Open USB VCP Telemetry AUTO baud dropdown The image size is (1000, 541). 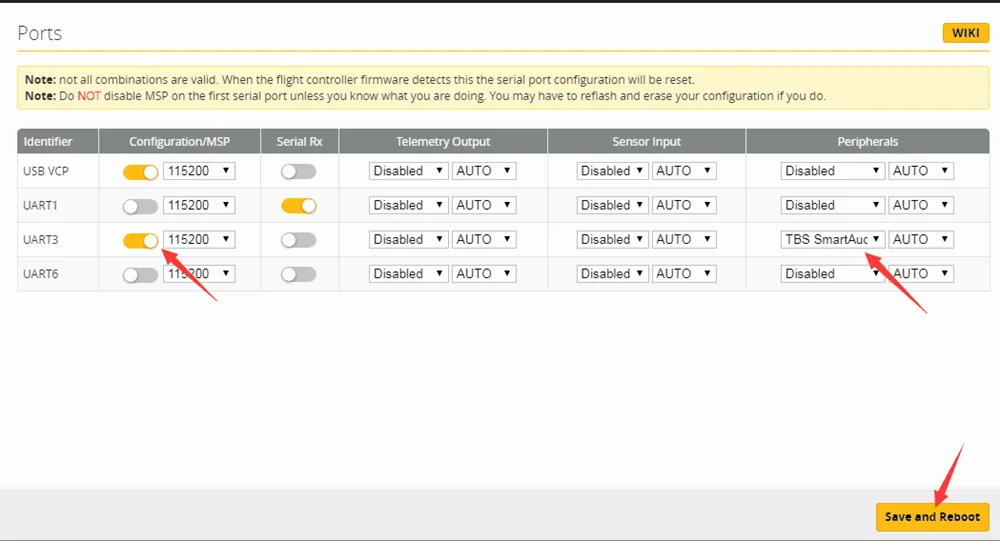(x=483, y=171)
